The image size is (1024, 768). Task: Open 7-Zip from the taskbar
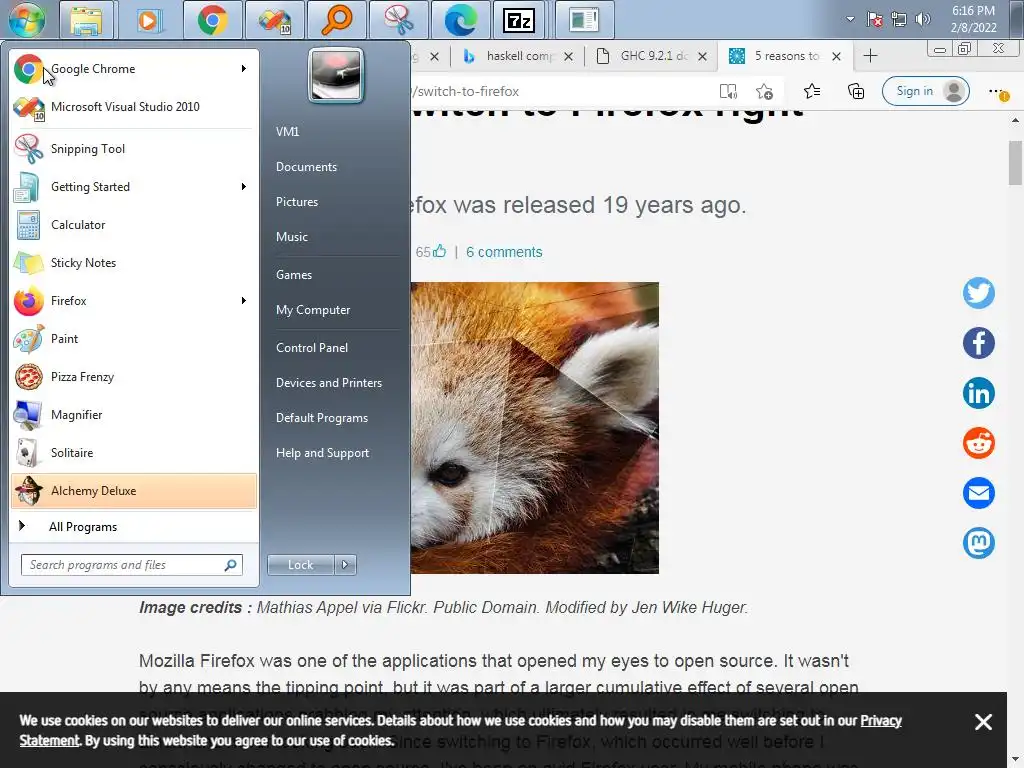(x=520, y=20)
